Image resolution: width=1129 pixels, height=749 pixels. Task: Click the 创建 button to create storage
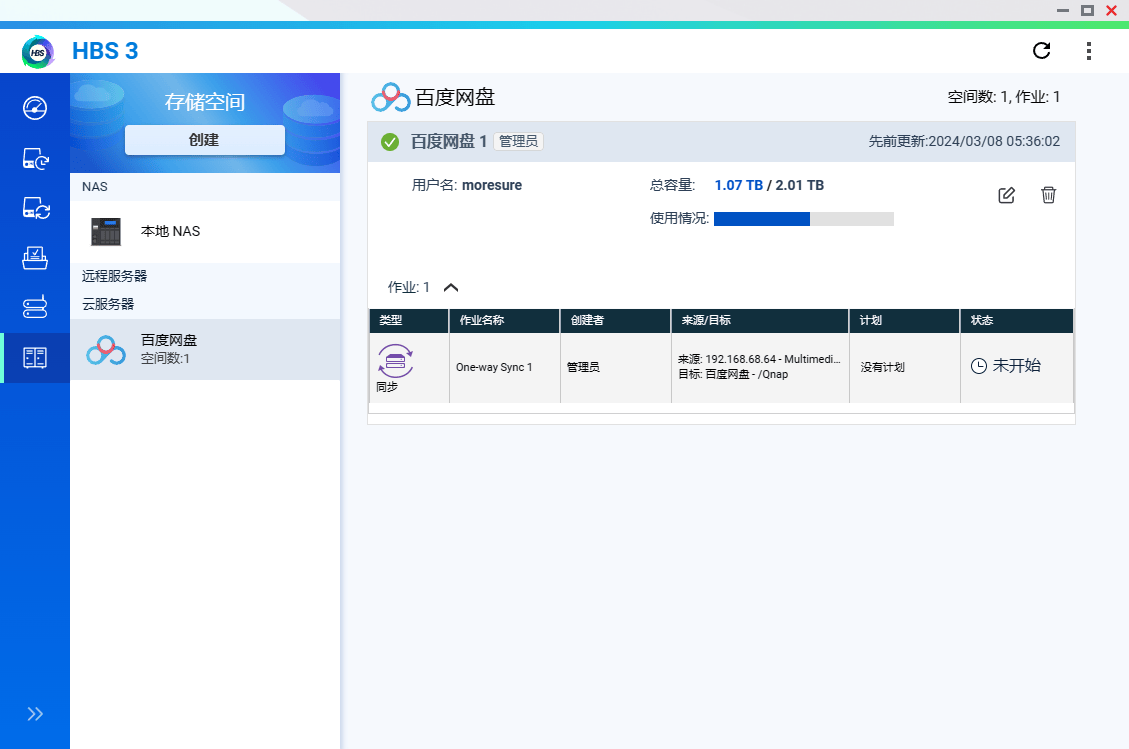tap(204, 140)
